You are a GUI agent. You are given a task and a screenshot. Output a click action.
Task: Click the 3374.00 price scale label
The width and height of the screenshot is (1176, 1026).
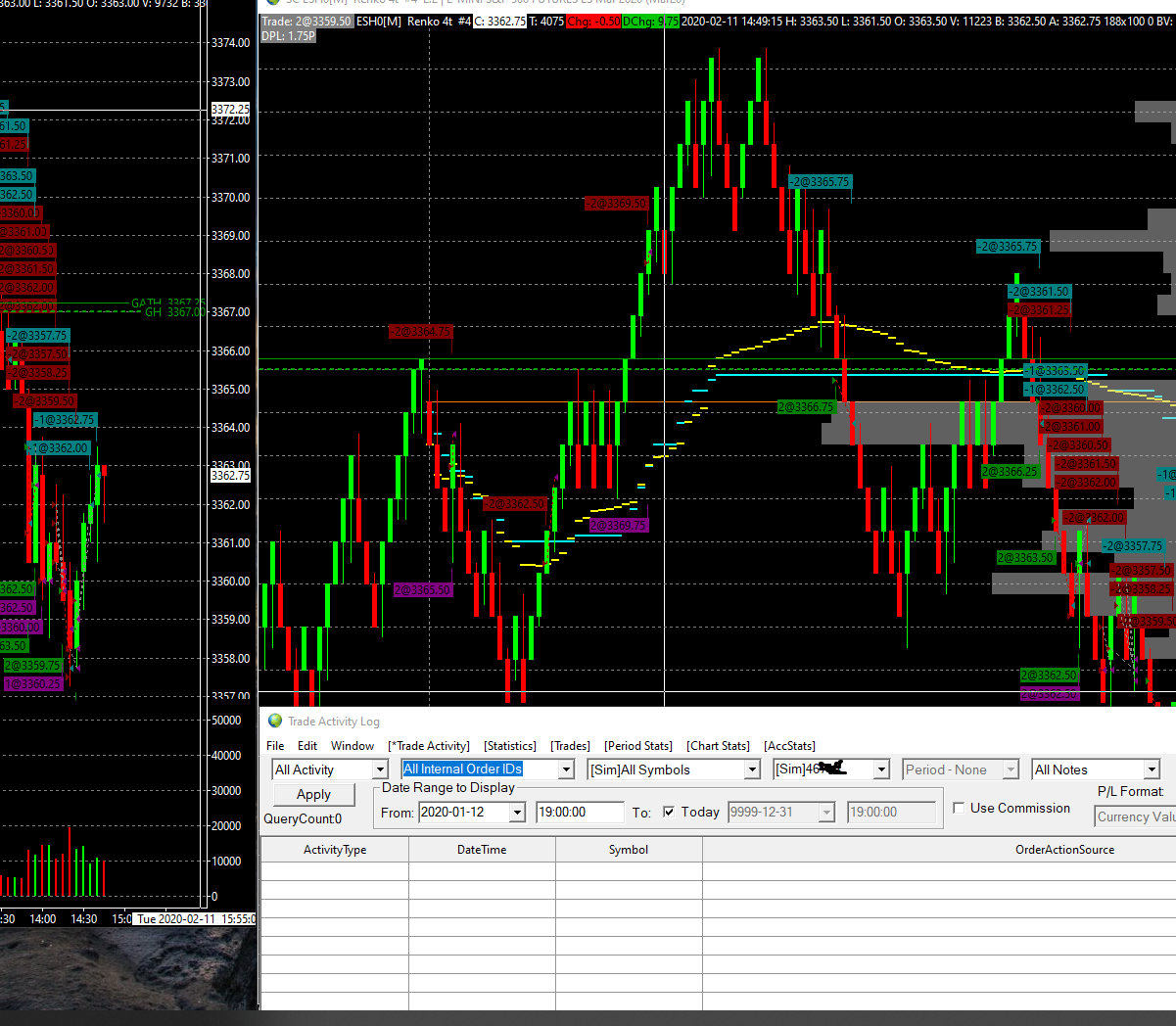(x=231, y=43)
